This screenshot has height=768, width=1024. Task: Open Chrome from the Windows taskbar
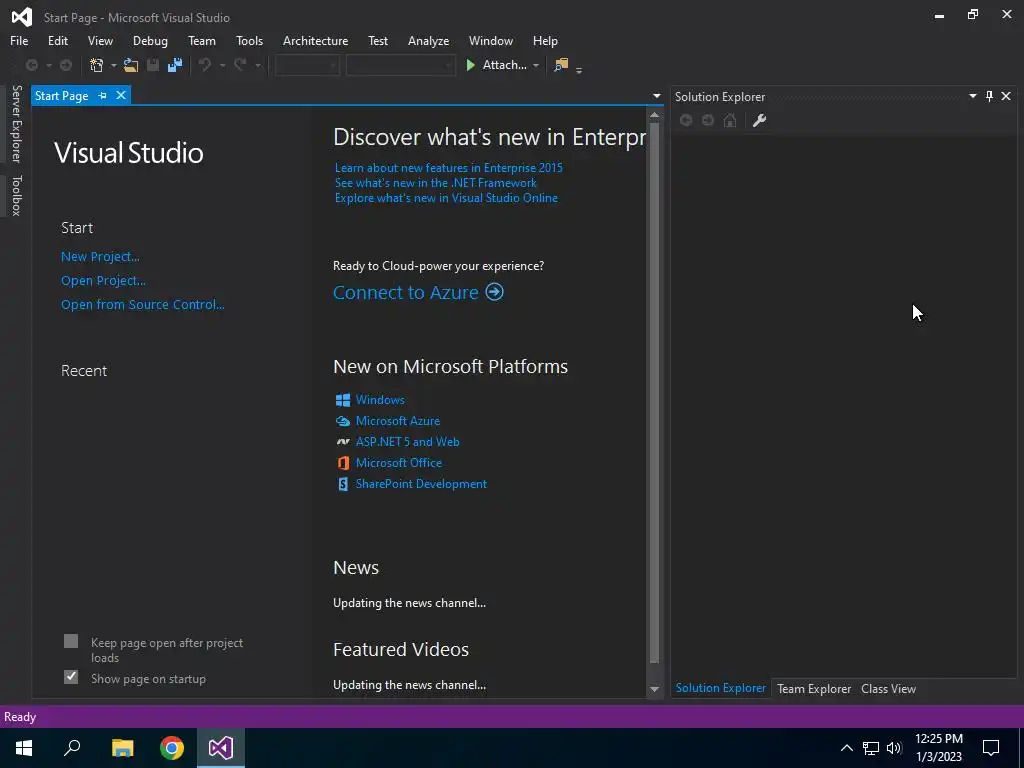click(x=172, y=748)
